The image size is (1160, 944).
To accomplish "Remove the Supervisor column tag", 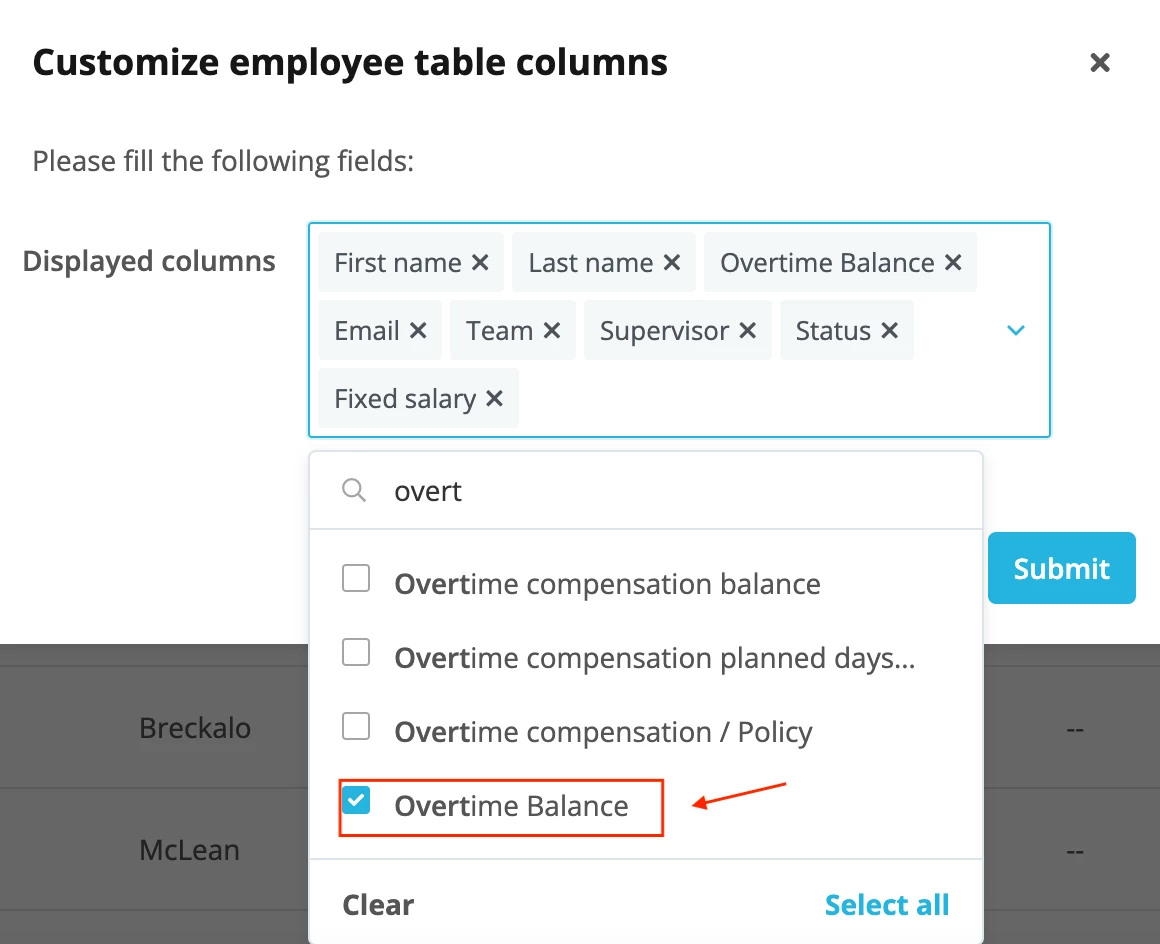I will (x=748, y=331).
